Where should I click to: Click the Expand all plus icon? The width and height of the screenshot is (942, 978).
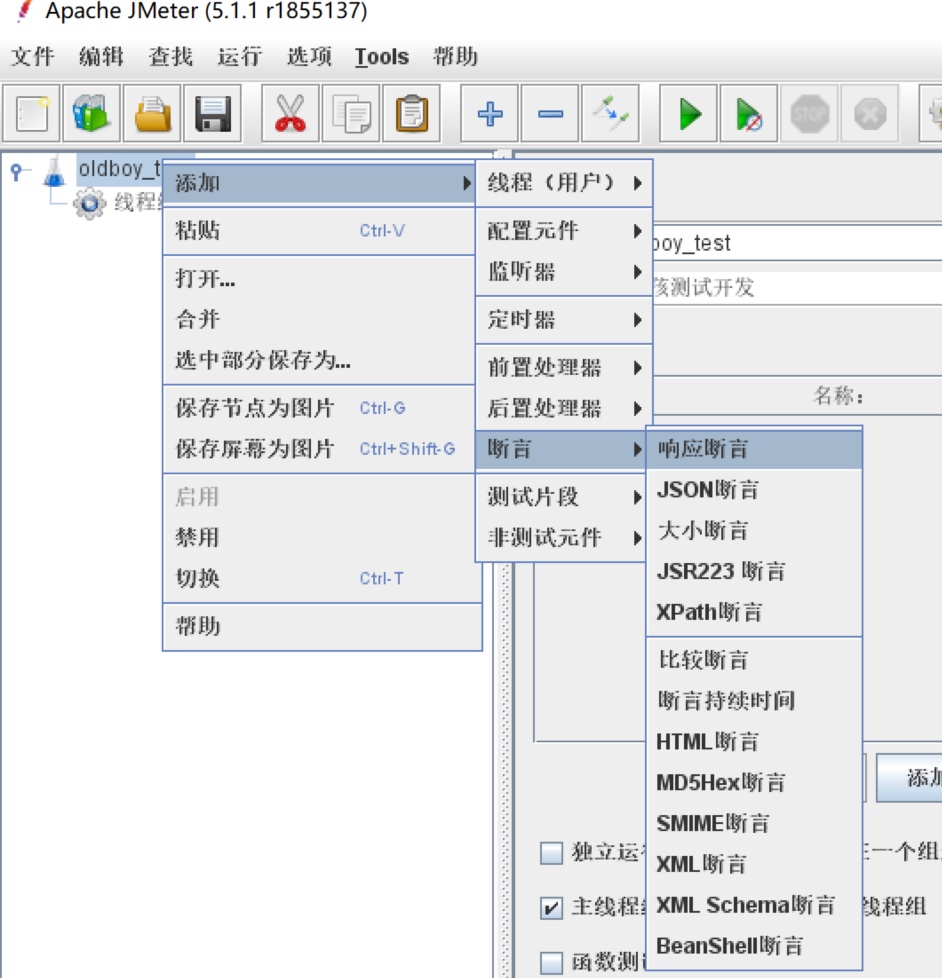(490, 114)
